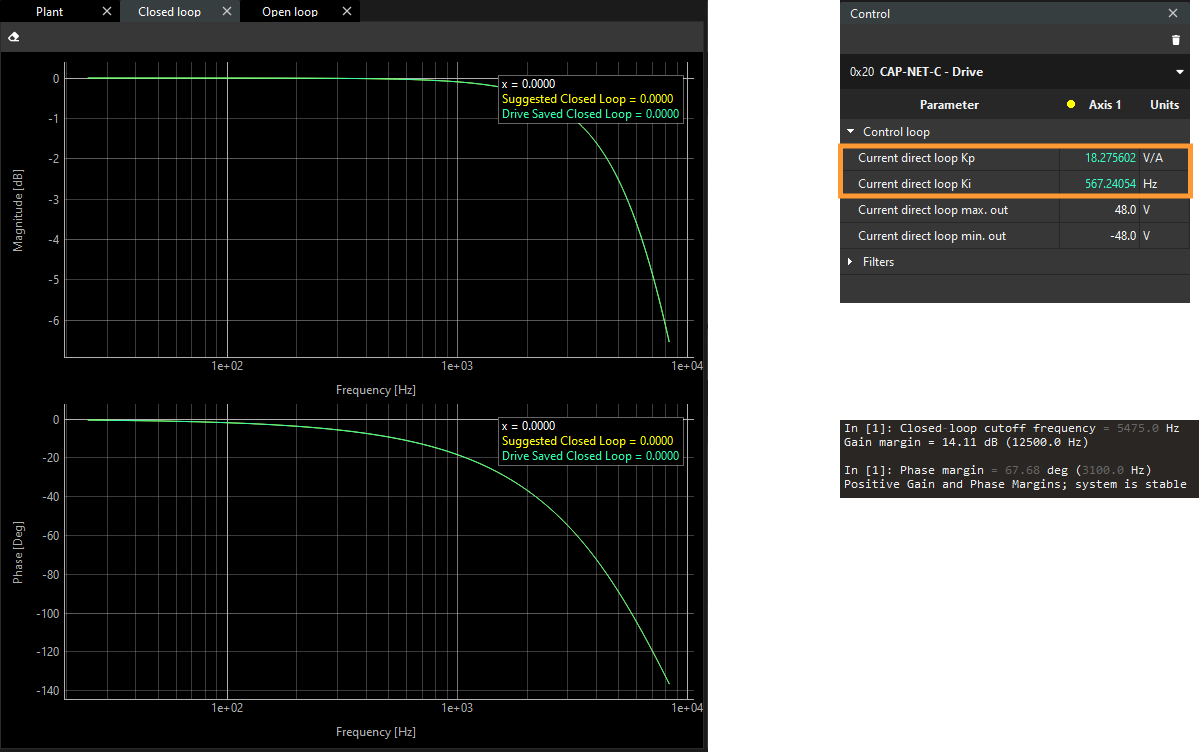The image size is (1200, 753).
Task: Close the Plant tab
Action: (106, 11)
